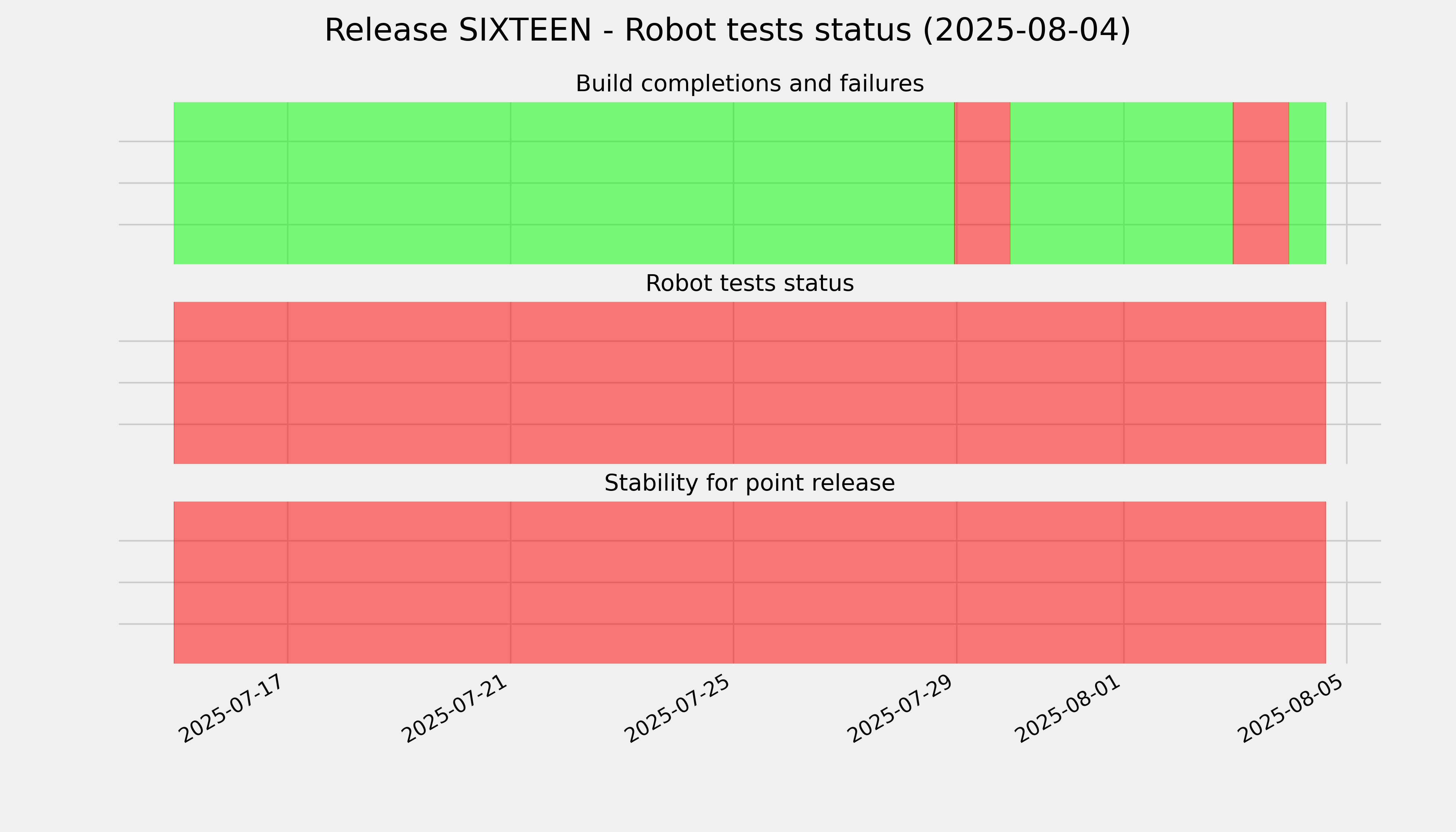Click the 'Stability for point release' subplot title
1456x832 pixels.
click(749, 483)
